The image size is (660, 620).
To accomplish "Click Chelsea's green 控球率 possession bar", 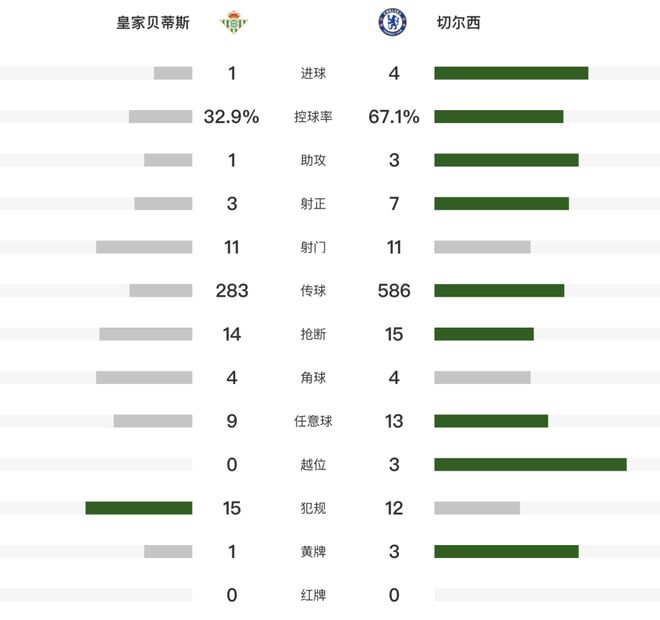I will (x=499, y=116).
